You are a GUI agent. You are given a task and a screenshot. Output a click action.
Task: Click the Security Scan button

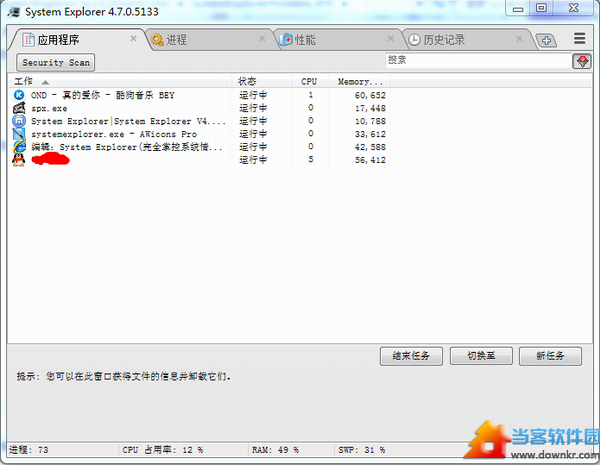coord(55,62)
